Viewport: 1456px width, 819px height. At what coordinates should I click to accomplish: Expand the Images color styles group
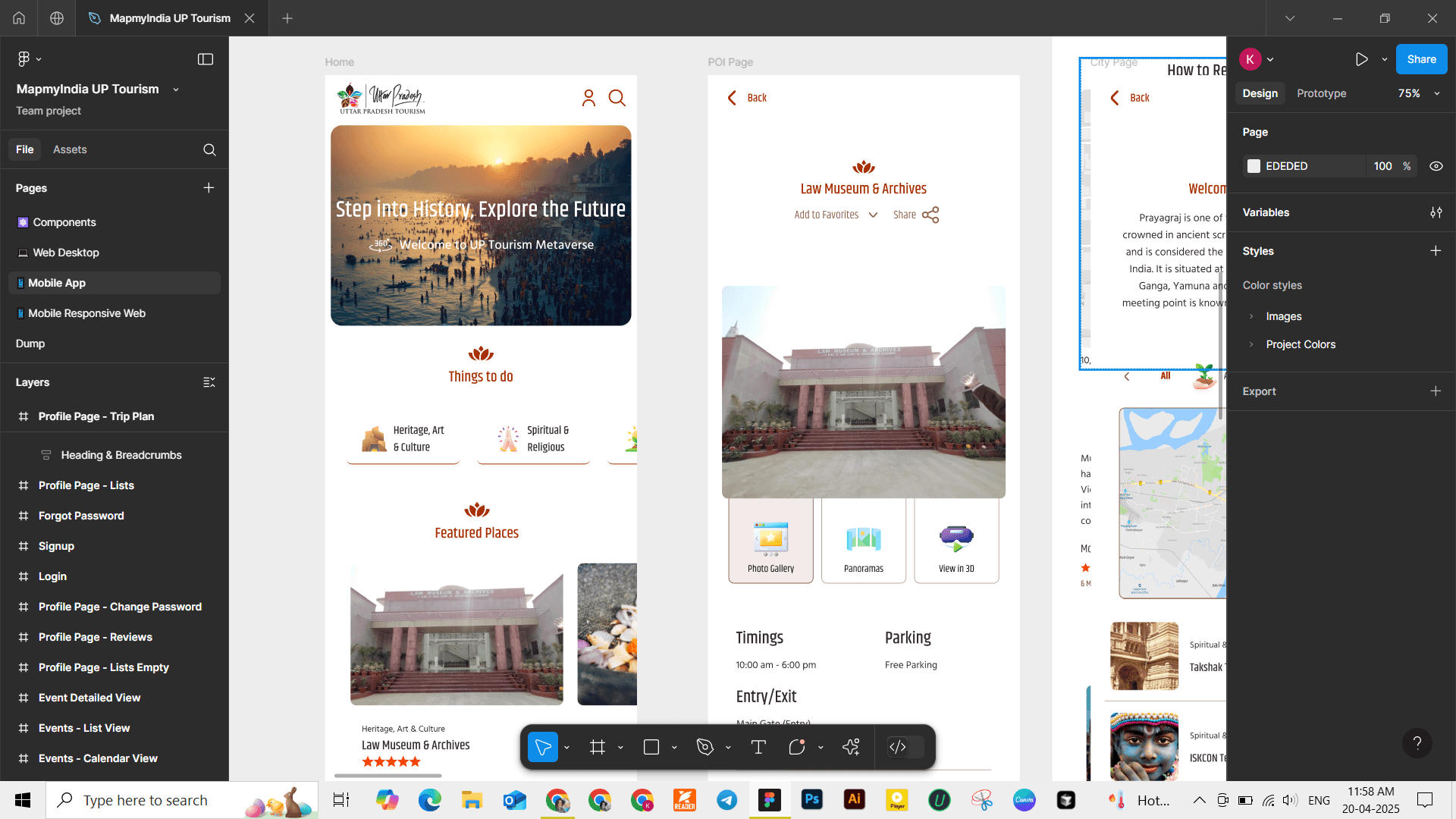[x=1251, y=316]
